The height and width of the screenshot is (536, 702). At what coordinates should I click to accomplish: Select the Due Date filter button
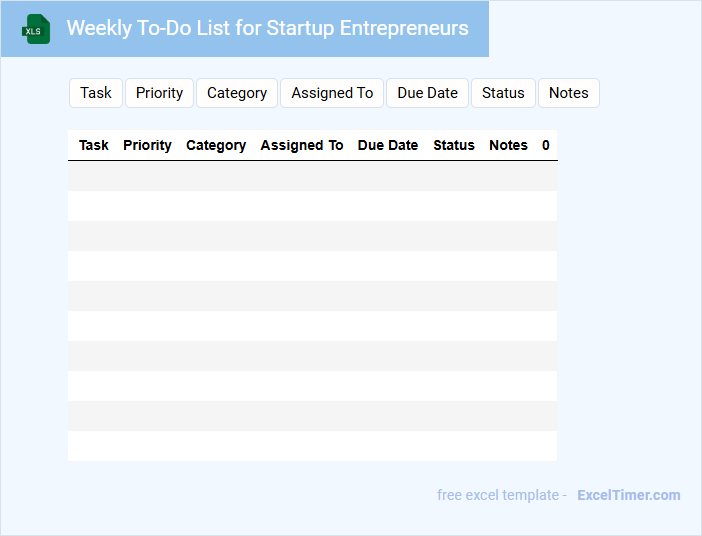[x=427, y=93]
